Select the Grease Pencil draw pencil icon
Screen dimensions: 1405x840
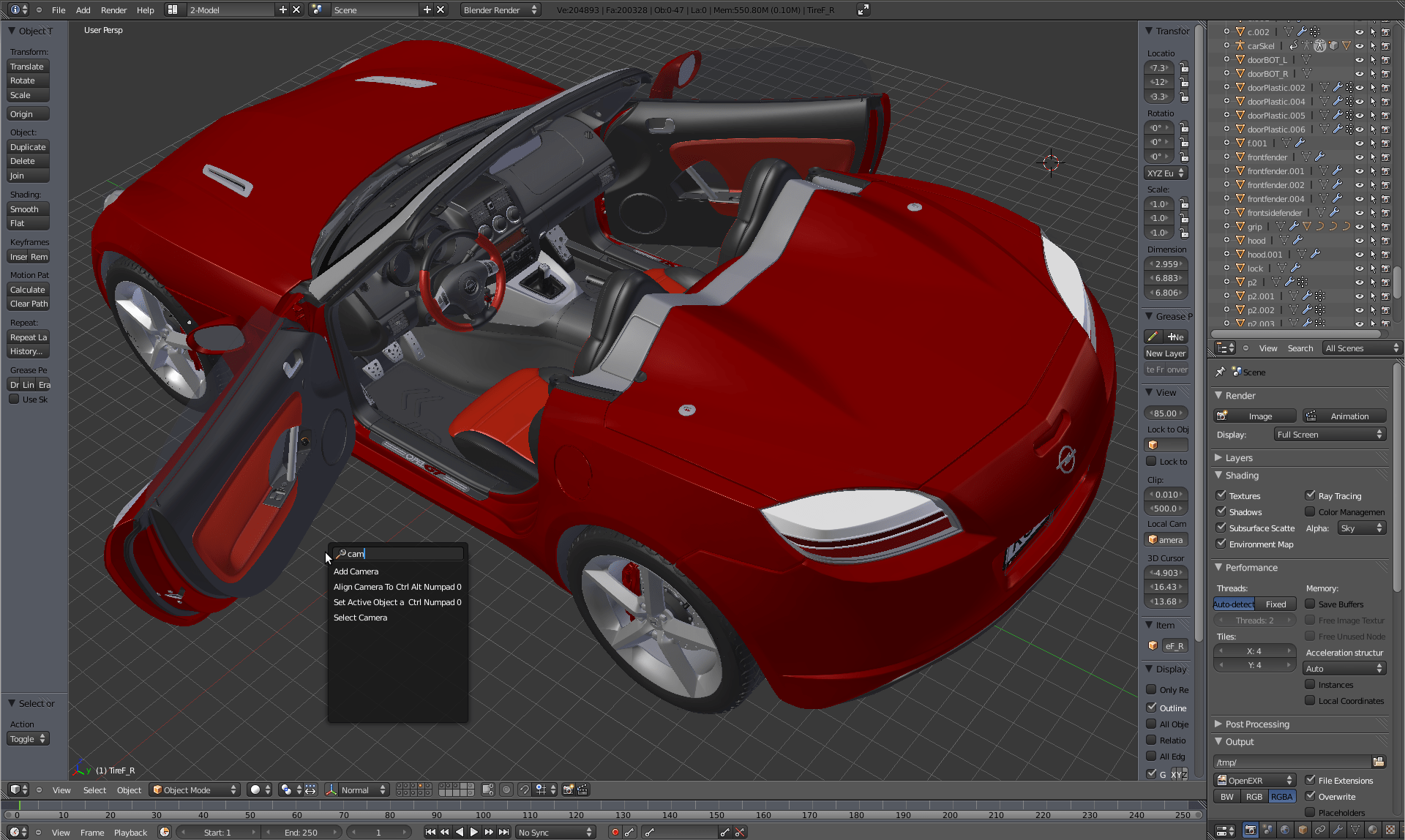[x=1153, y=337]
